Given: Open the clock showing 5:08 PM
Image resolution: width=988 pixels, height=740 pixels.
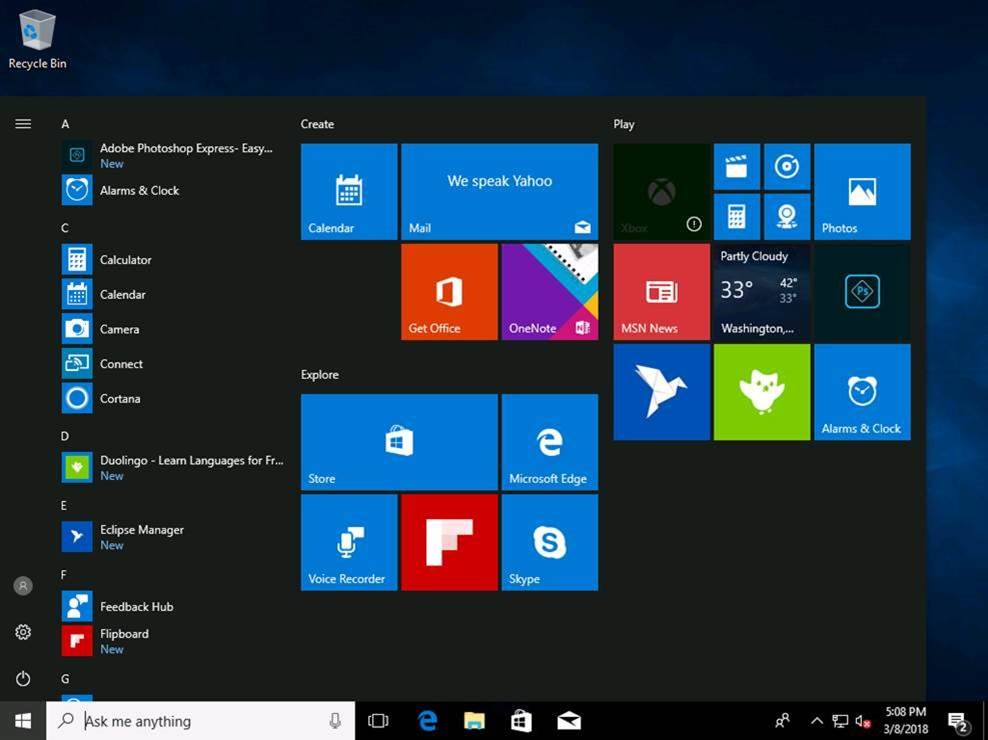Looking at the screenshot, I should point(906,720).
